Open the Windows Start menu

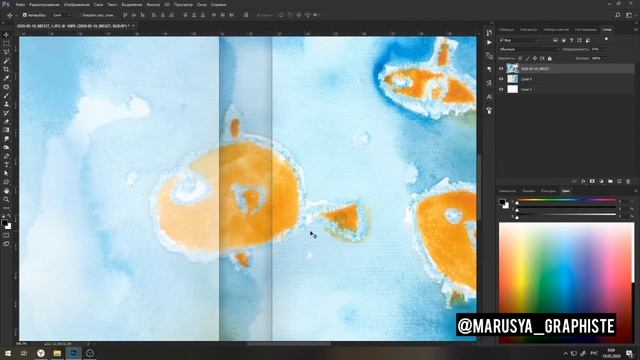8,353
